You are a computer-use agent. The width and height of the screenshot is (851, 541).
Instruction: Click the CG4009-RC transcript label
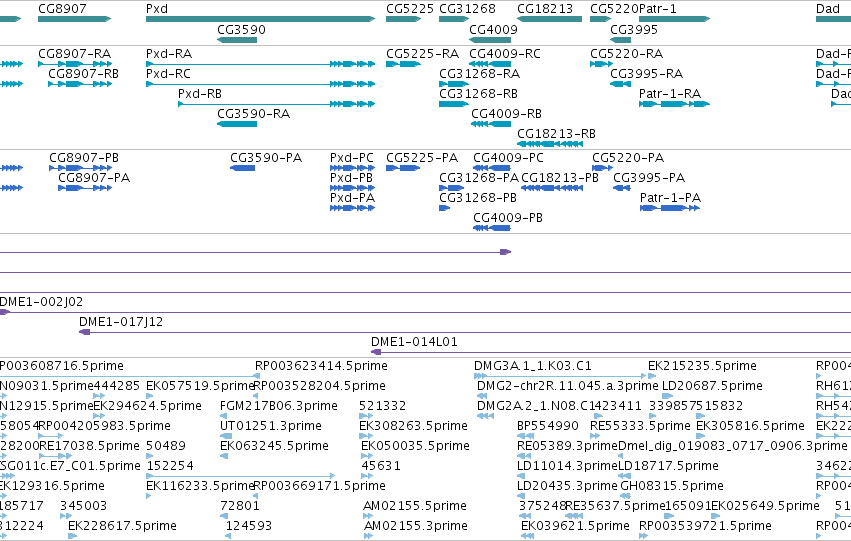505,54
